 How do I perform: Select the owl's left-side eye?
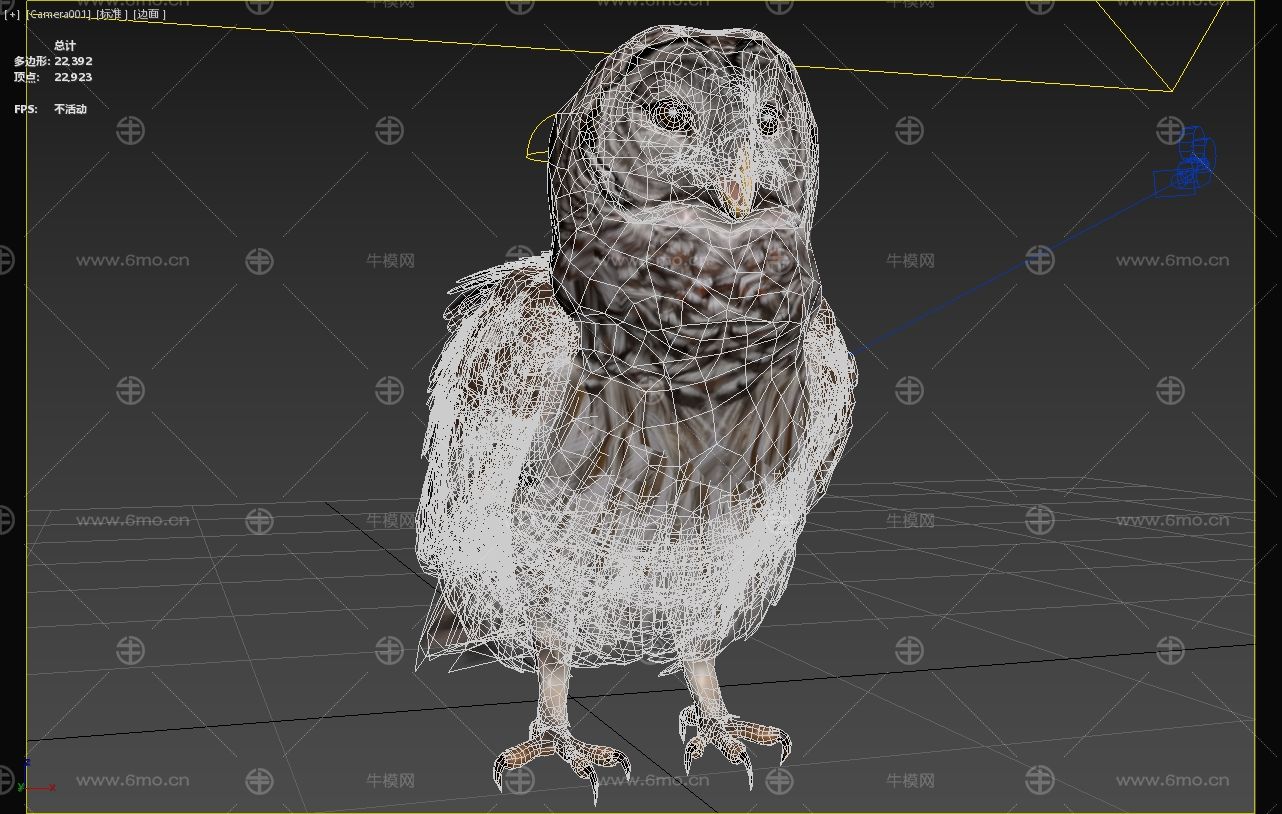tap(665, 113)
